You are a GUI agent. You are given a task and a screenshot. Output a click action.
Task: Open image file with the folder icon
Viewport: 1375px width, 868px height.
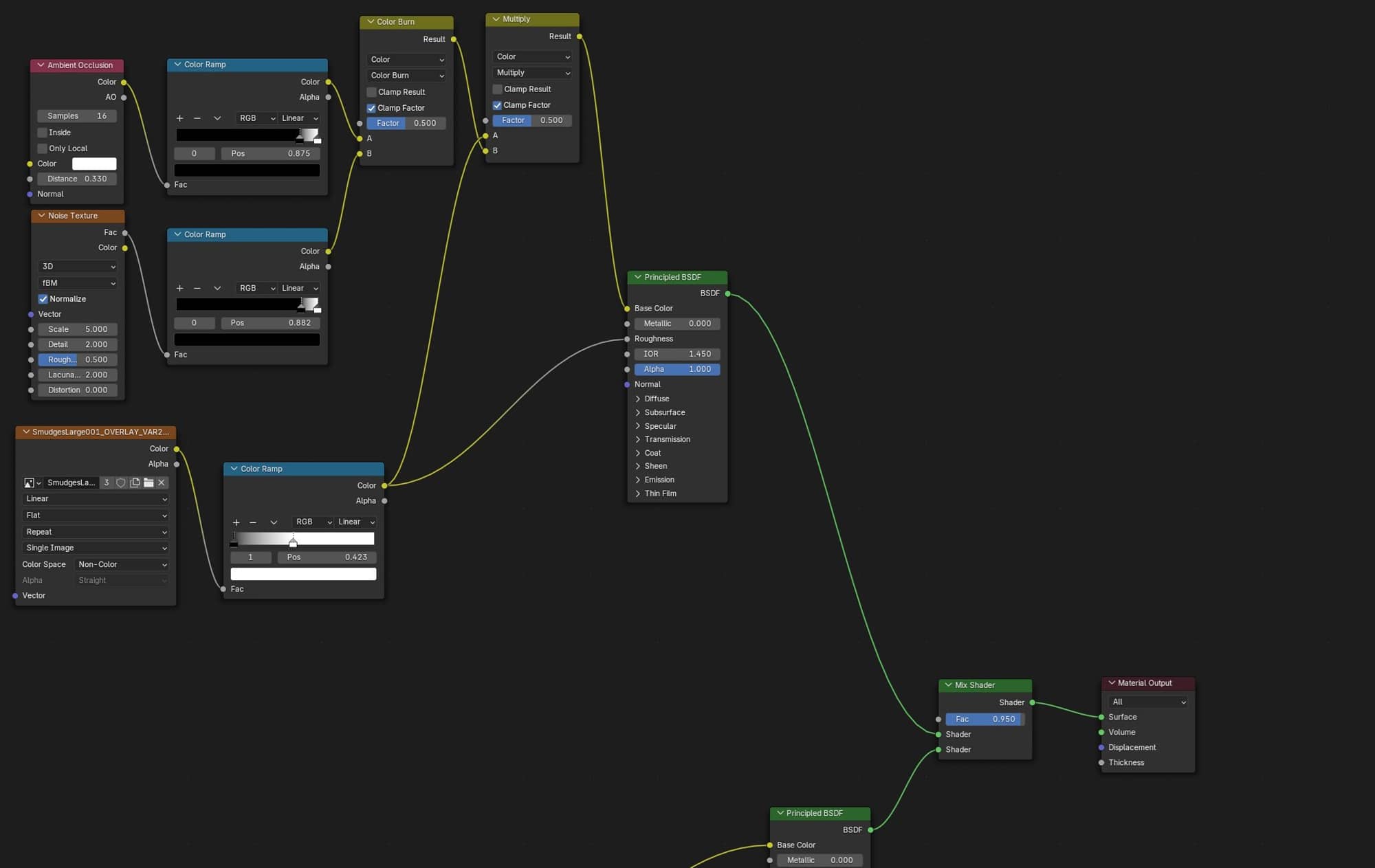[148, 483]
